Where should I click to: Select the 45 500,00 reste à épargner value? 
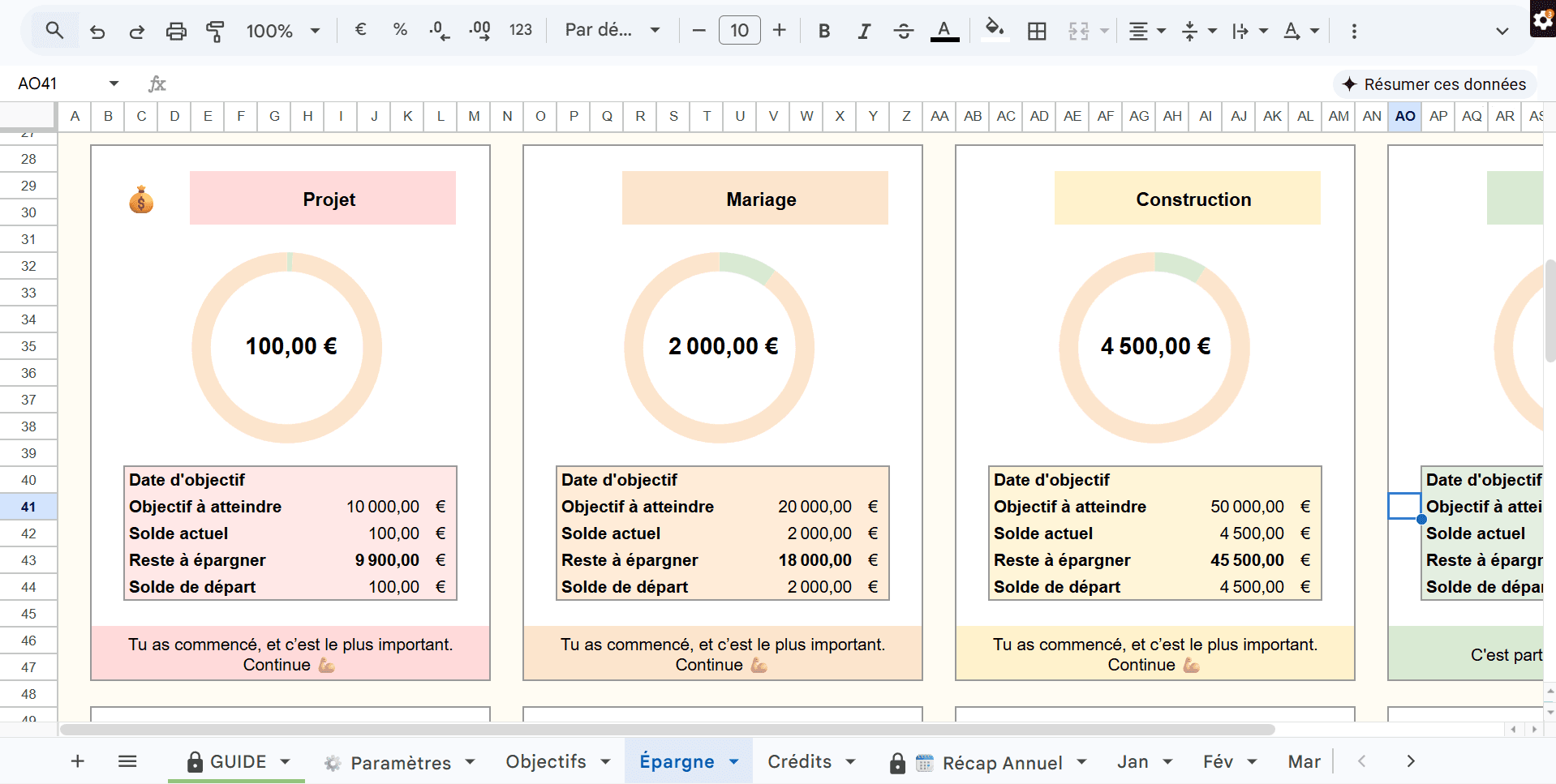click(x=1247, y=560)
